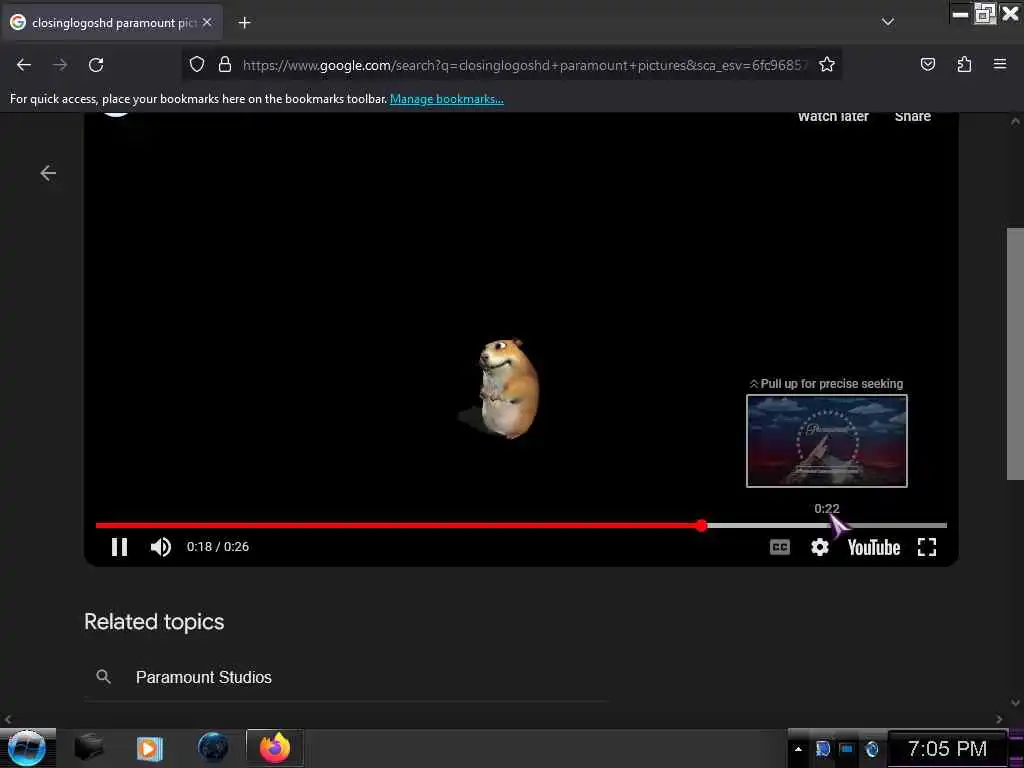
Task: Click horizontal scrollbar left arrow
Action: pos(8,720)
